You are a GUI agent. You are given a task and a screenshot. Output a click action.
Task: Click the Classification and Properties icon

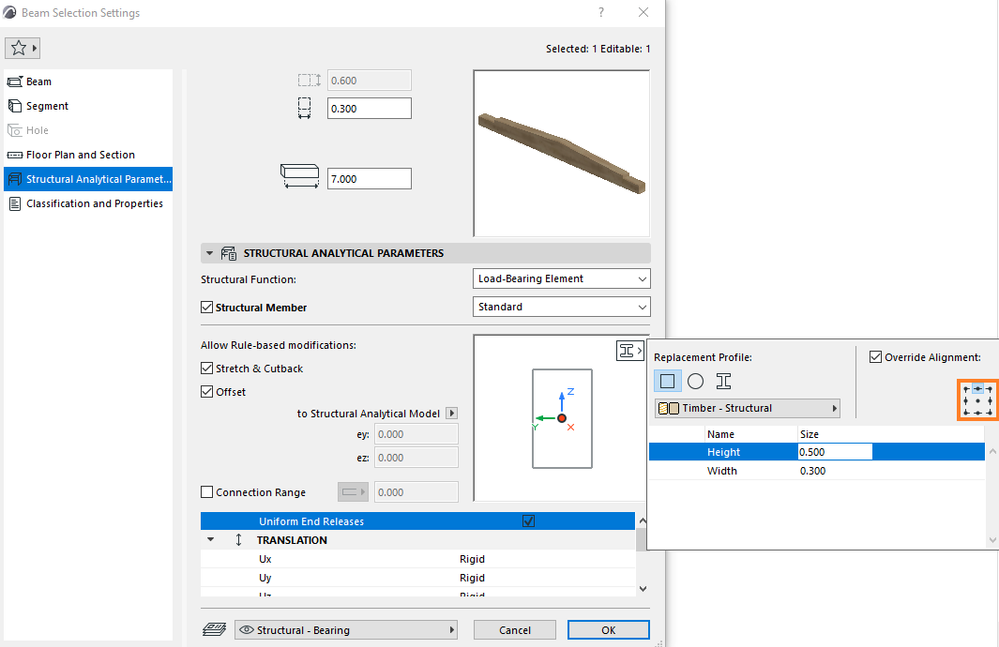pos(15,204)
